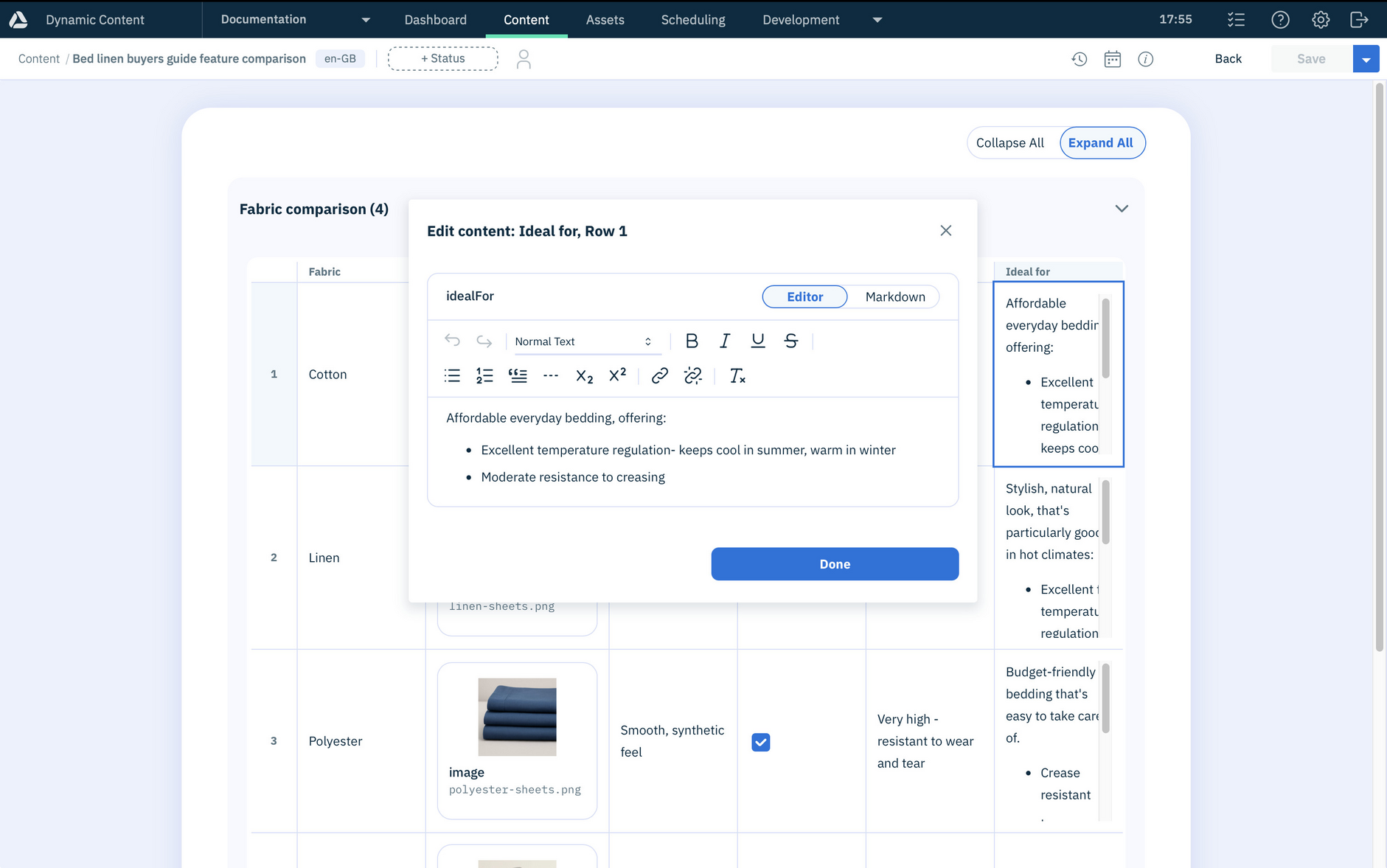Insert a hyperlink in the text
Image resolution: width=1387 pixels, height=868 pixels.
658,376
